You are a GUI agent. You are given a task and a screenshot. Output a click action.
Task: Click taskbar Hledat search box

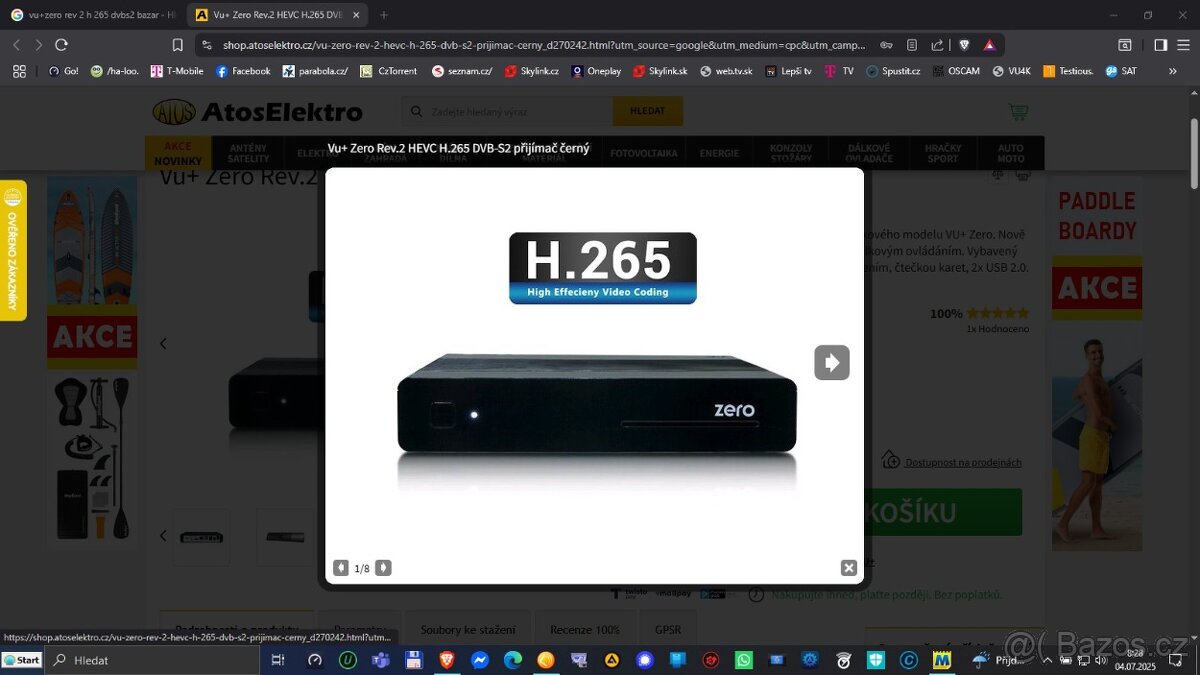click(x=152, y=660)
